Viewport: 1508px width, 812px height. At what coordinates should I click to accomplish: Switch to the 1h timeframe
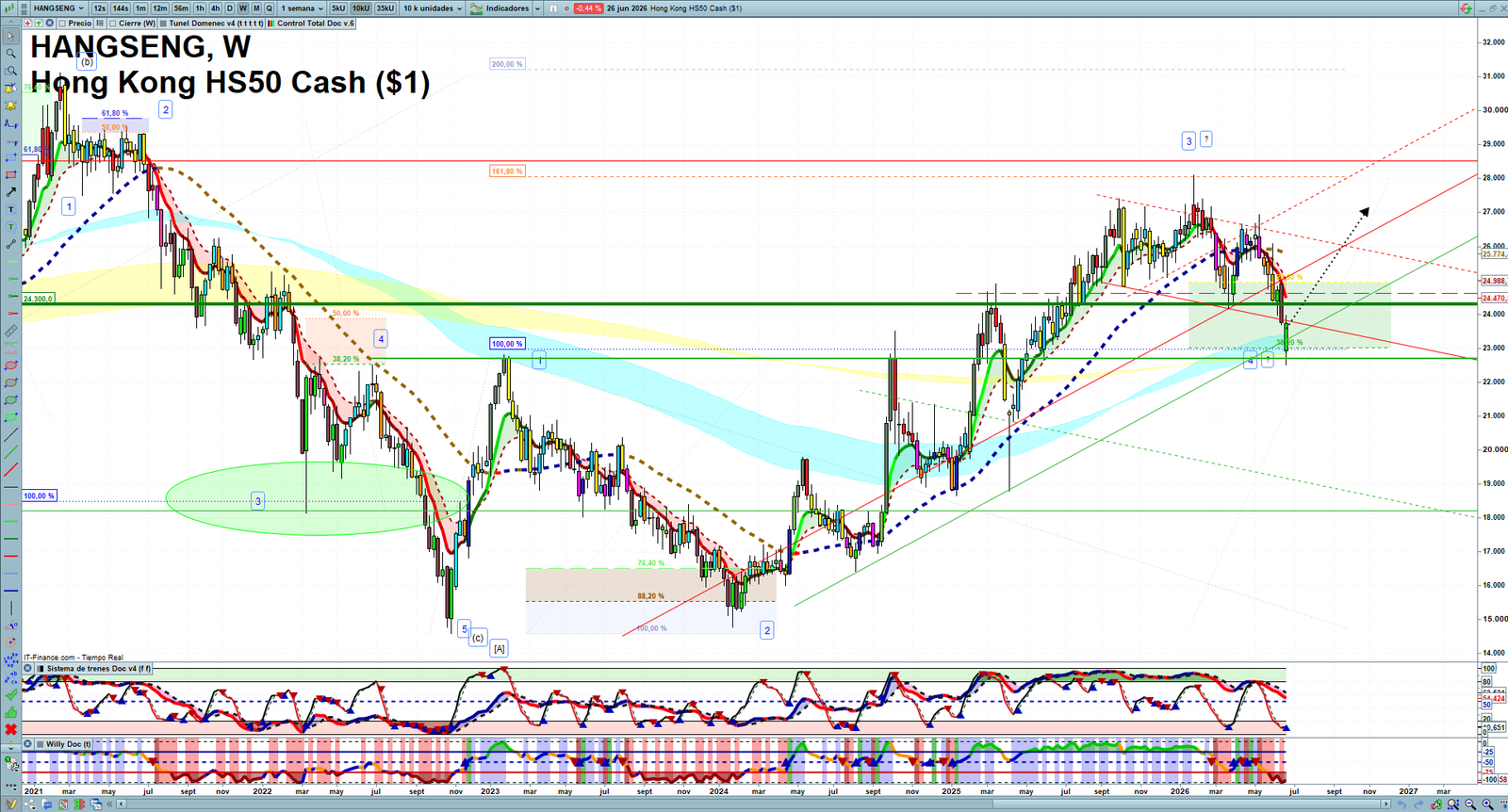pos(200,8)
